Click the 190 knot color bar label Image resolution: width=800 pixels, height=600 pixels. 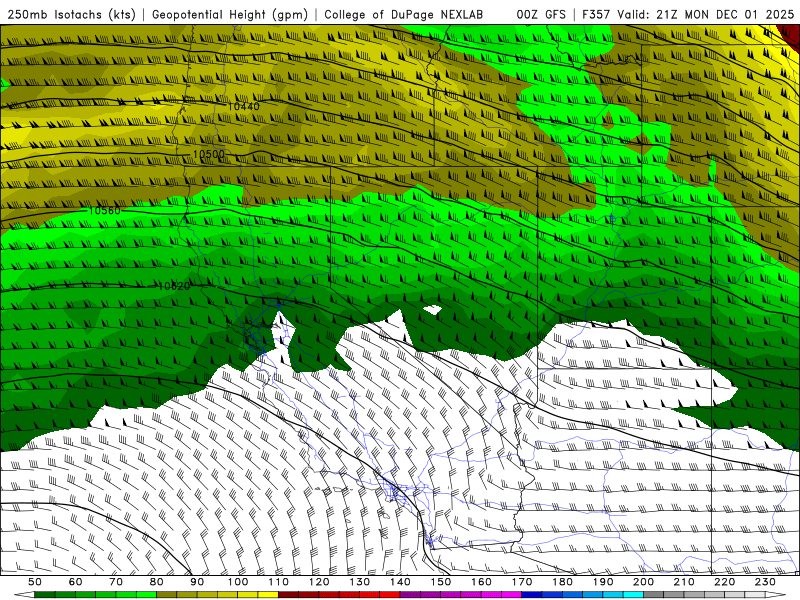(x=603, y=582)
